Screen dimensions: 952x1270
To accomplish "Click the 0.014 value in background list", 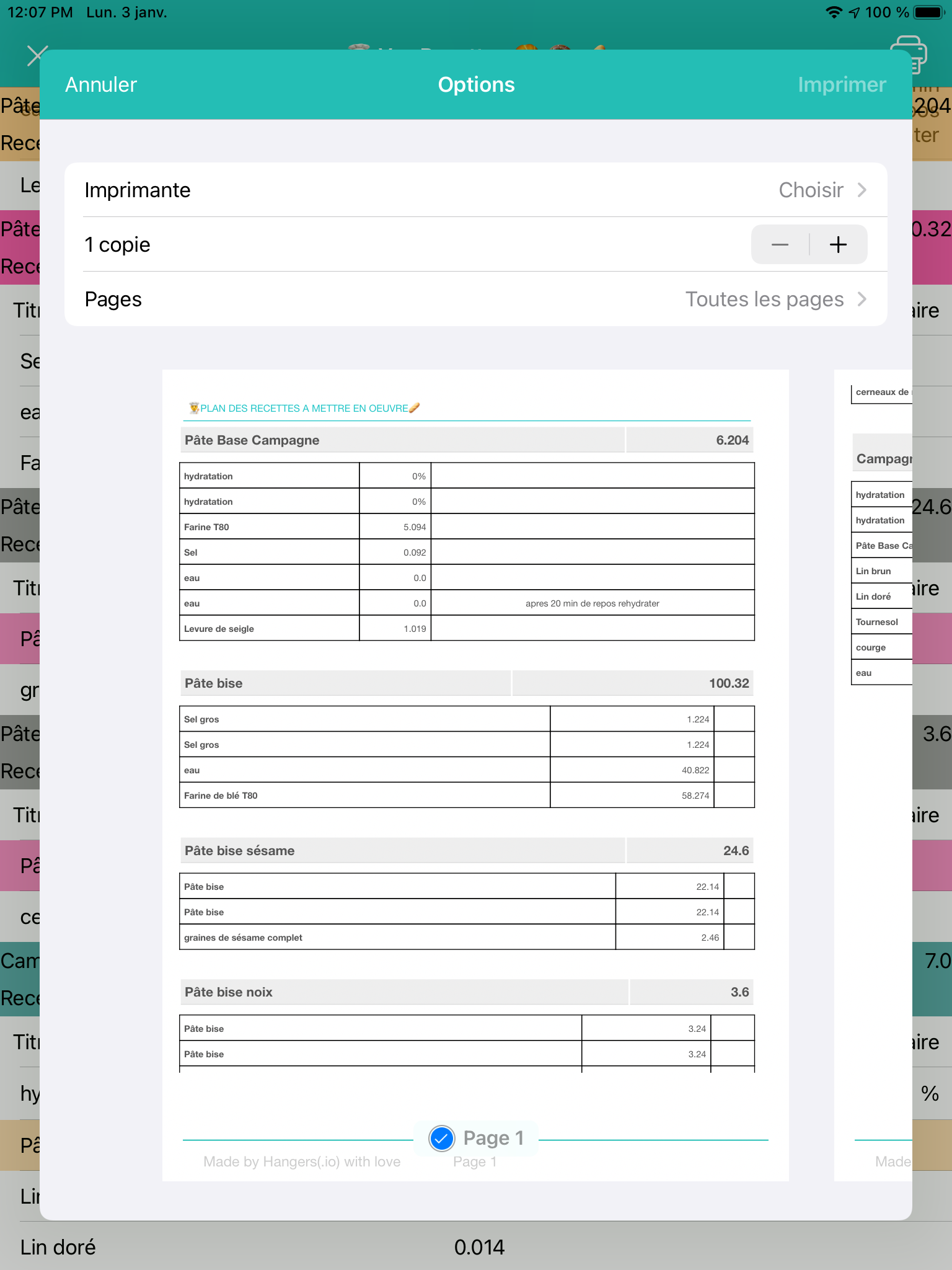I will pyautogui.click(x=479, y=1247).
